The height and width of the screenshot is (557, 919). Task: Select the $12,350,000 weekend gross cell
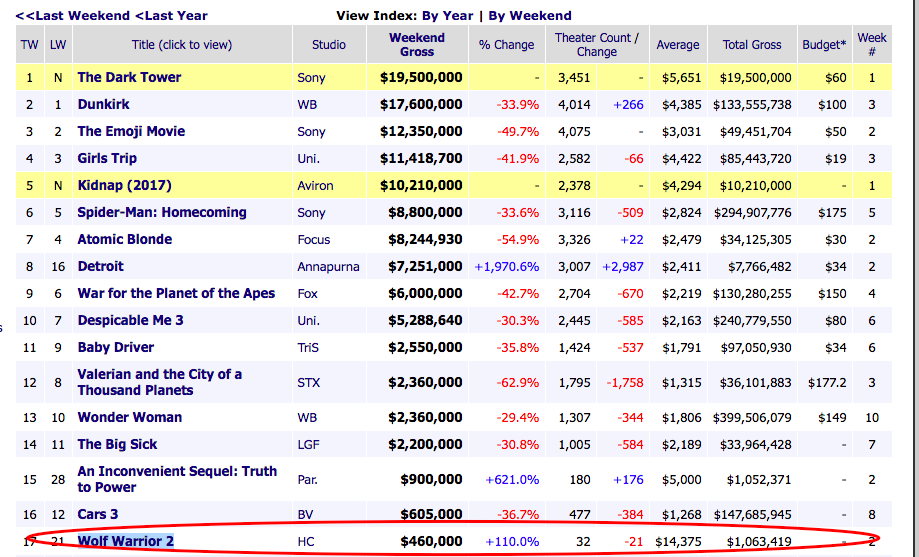pyautogui.click(x=421, y=131)
